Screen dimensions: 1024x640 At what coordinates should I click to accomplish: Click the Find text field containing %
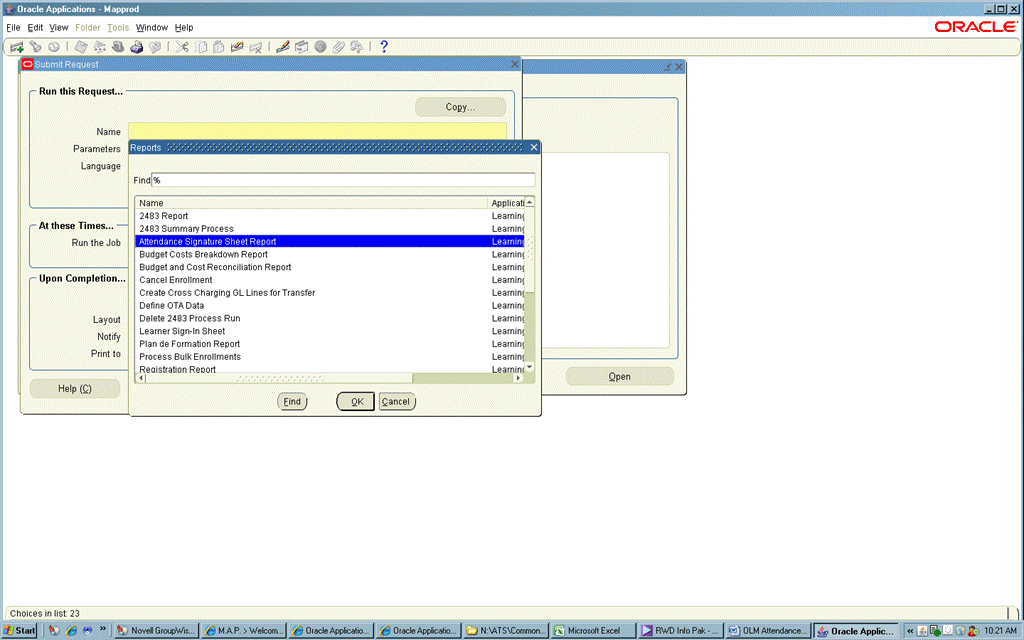342,180
